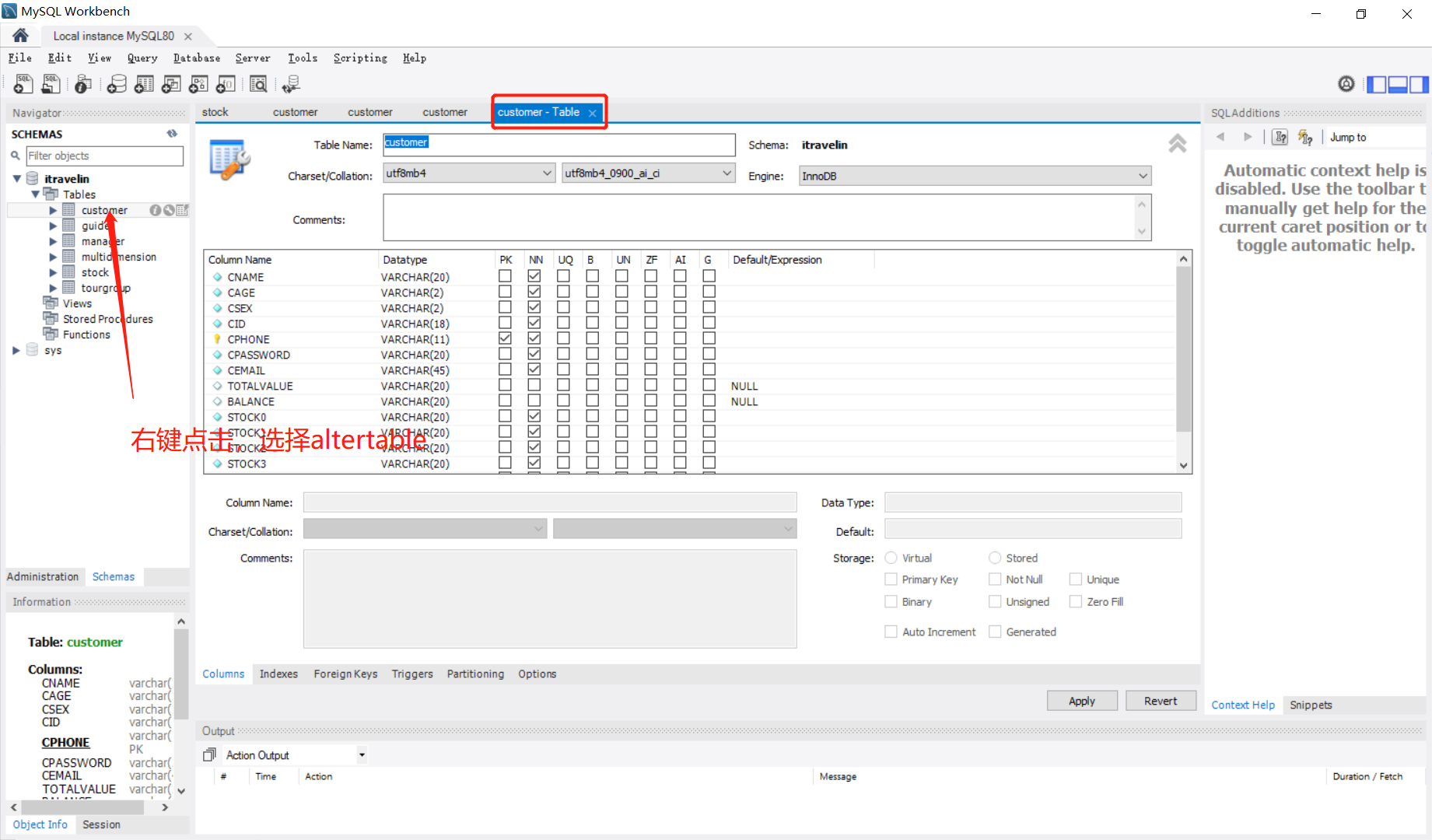
Task: Create a new SQL tab icon
Action: tap(23, 84)
